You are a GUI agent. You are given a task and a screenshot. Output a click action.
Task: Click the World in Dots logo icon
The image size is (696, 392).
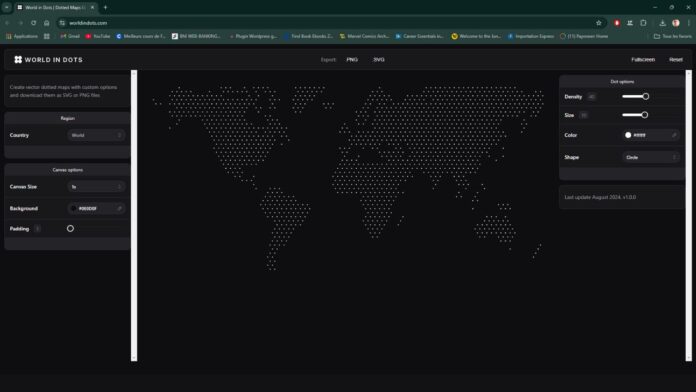pos(18,59)
